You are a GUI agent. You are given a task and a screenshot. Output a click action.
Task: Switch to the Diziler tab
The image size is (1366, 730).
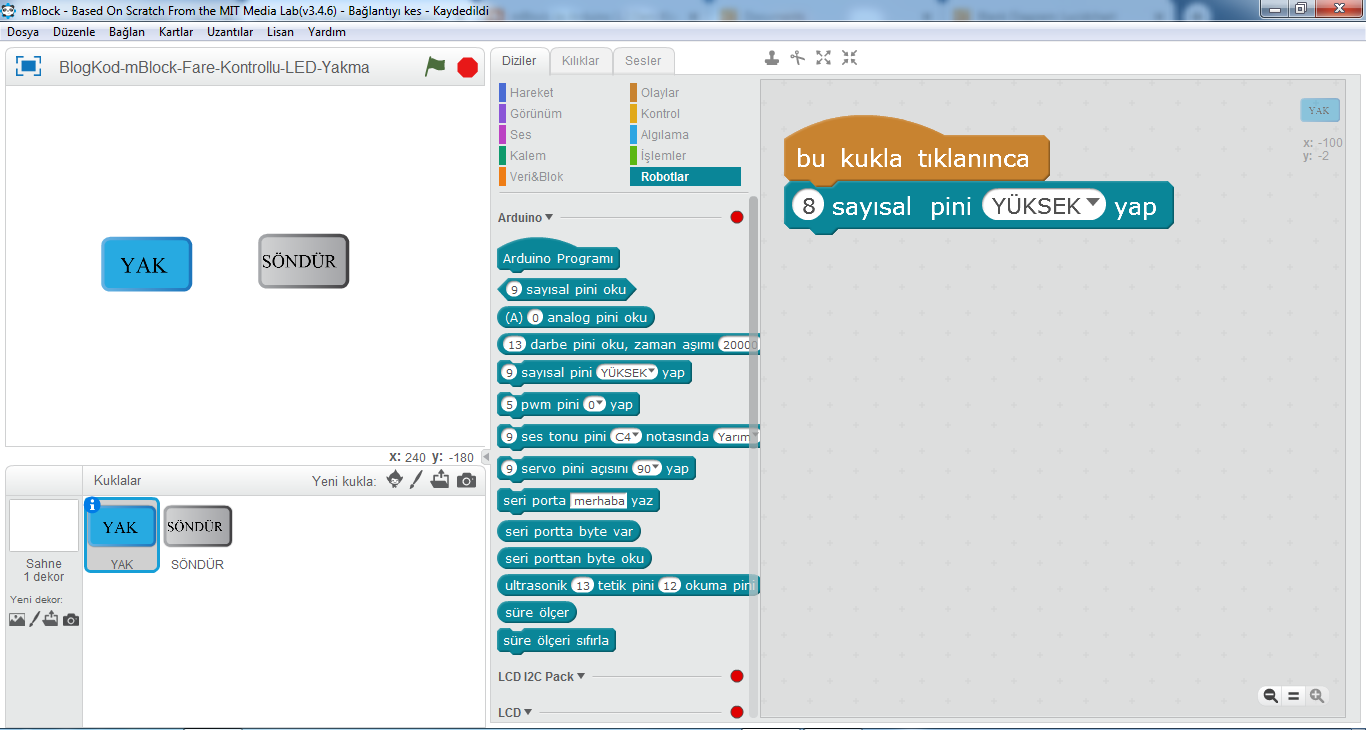point(519,61)
